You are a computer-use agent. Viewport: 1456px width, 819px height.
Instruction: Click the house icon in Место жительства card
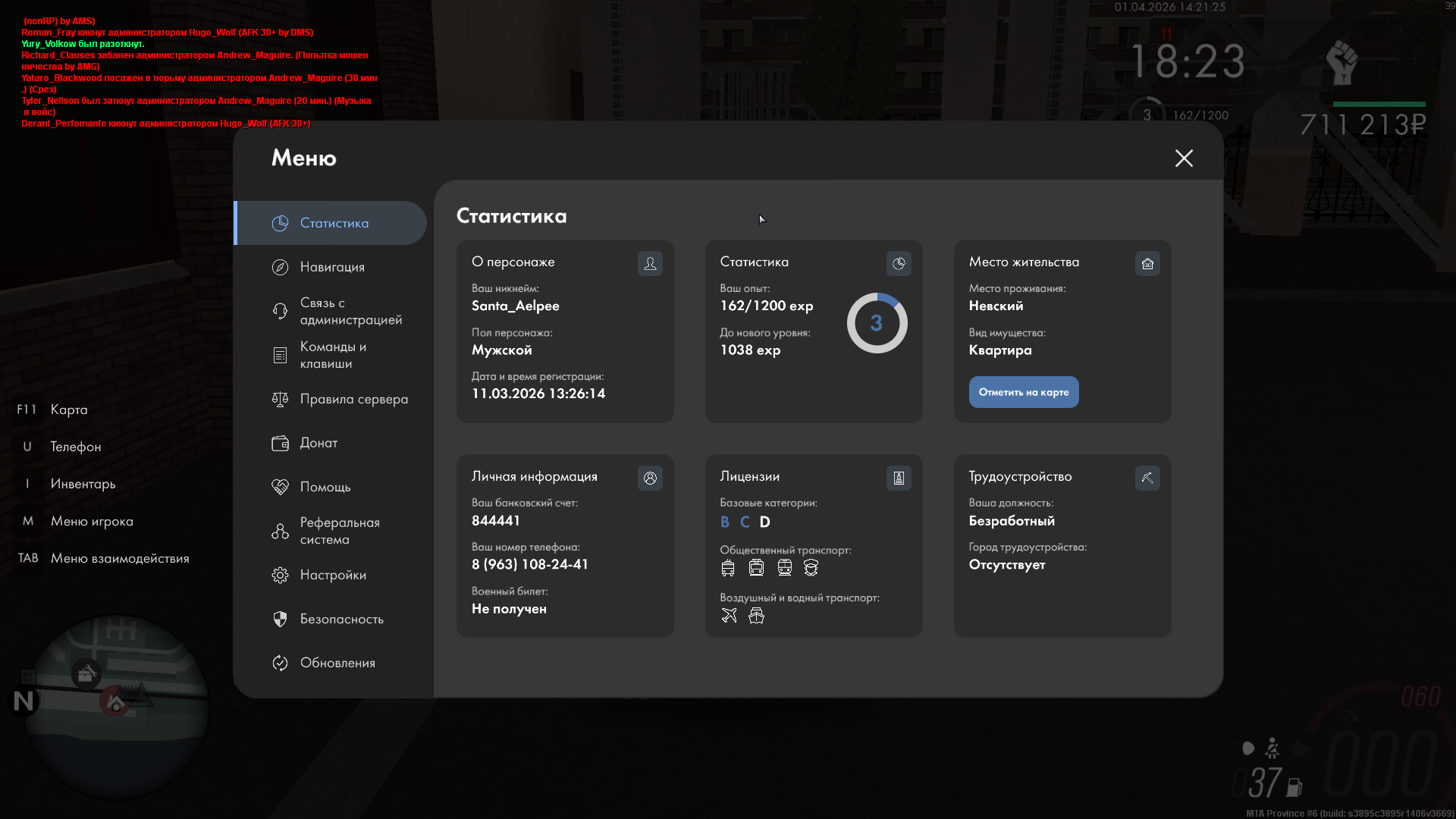coord(1147,263)
